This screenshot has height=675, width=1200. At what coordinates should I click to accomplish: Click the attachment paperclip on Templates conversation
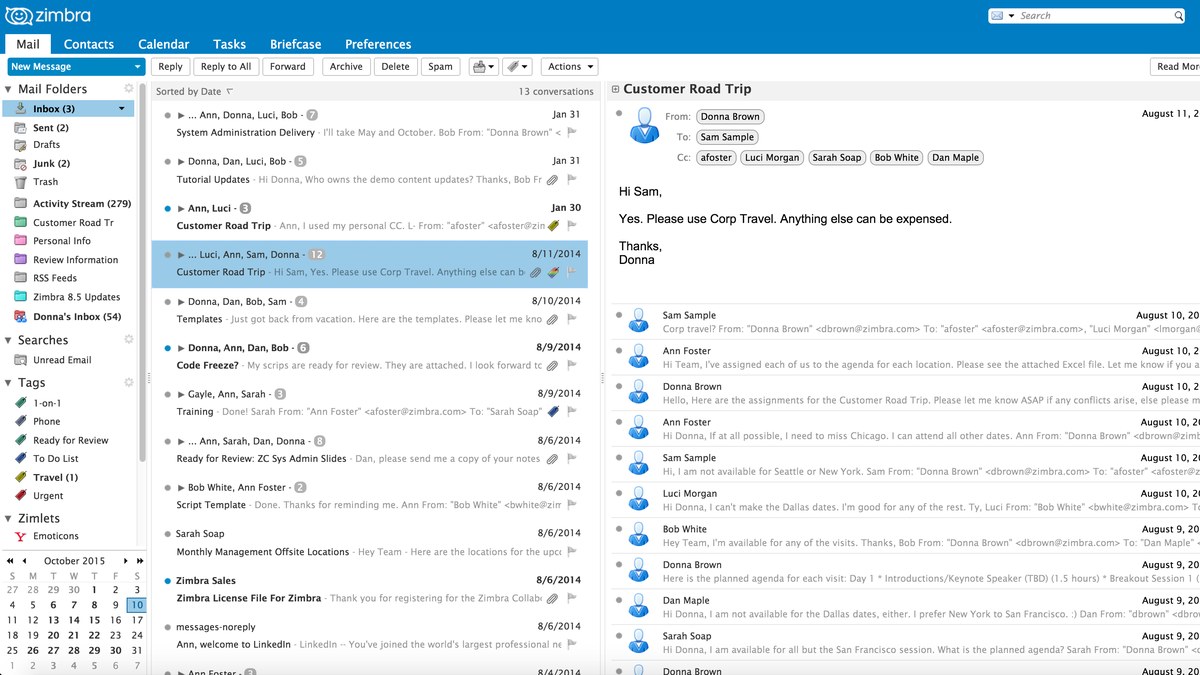click(551, 319)
